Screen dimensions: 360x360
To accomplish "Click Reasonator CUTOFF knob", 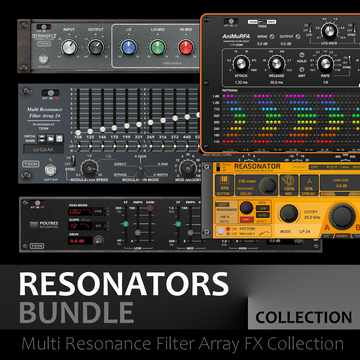I will coord(289,214).
